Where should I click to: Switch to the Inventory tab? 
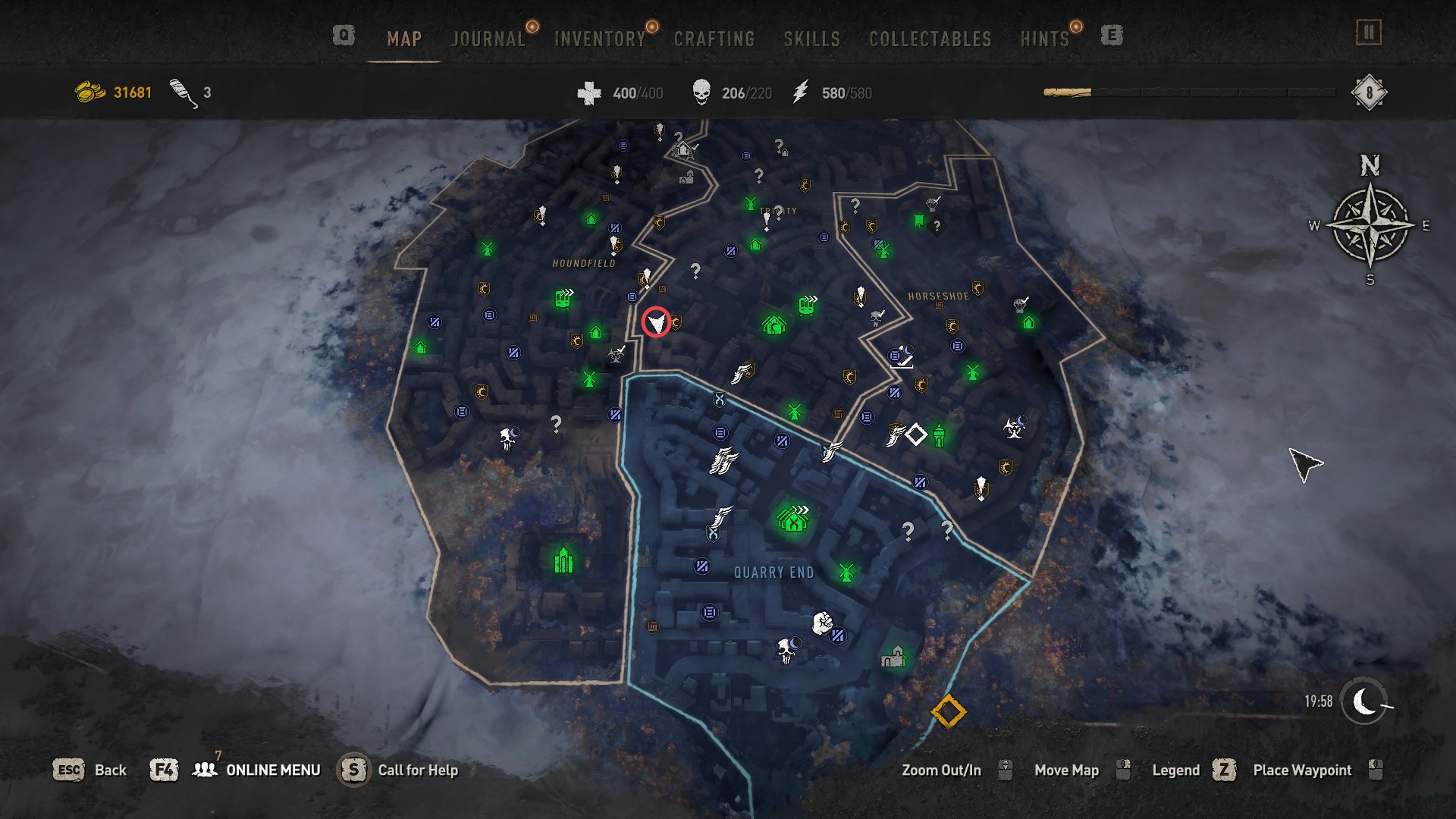click(x=599, y=39)
